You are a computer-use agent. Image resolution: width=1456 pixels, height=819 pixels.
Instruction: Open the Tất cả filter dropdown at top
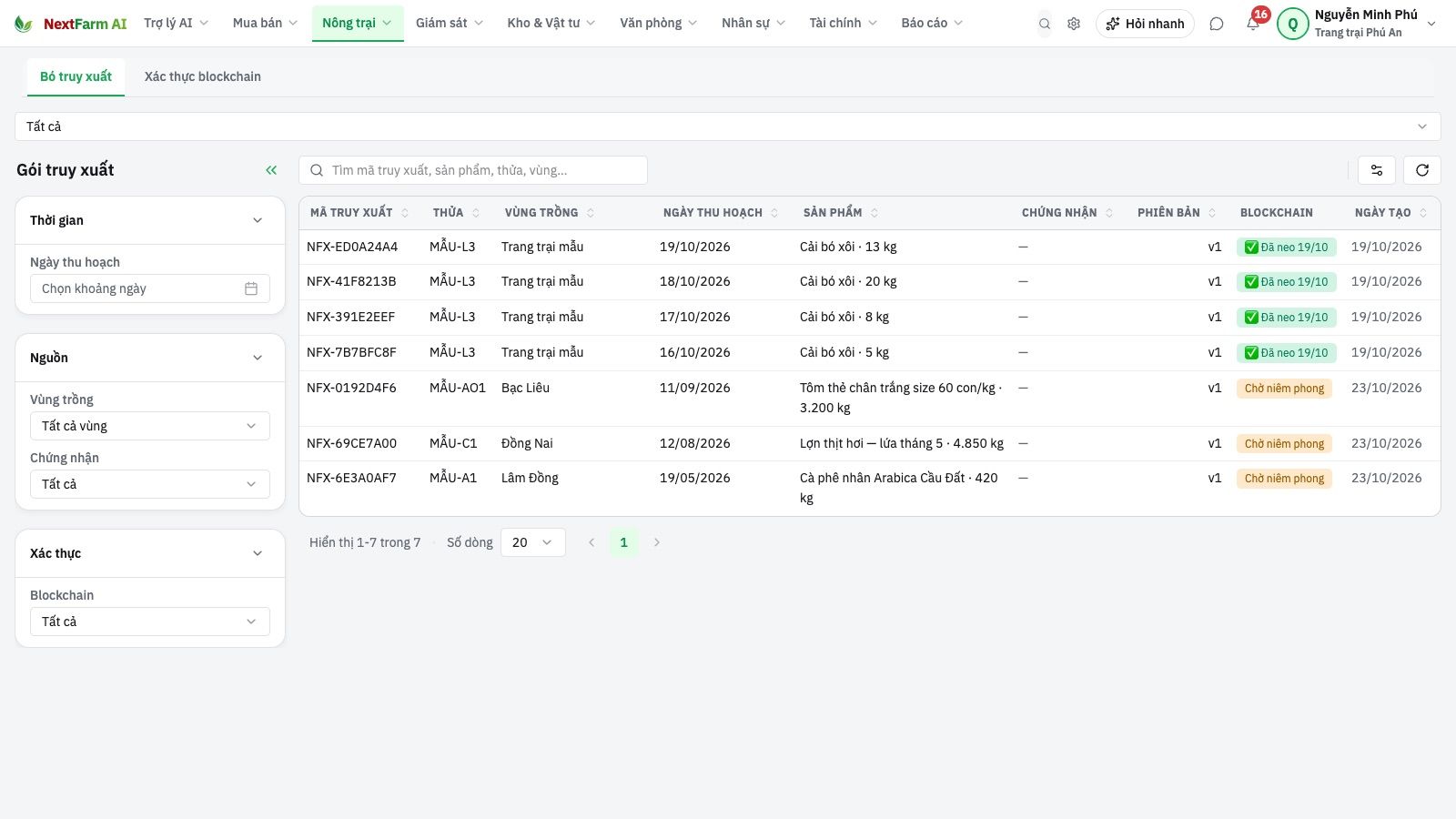727,126
